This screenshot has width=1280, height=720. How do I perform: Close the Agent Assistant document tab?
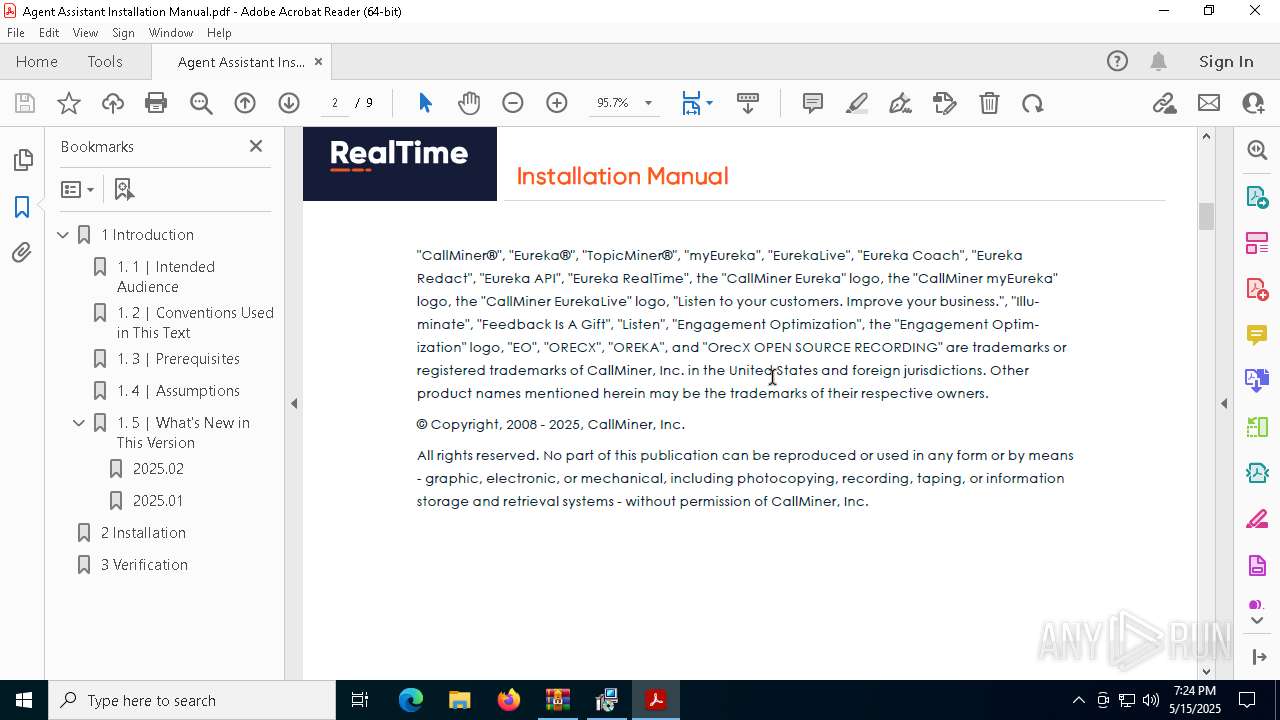pos(318,62)
